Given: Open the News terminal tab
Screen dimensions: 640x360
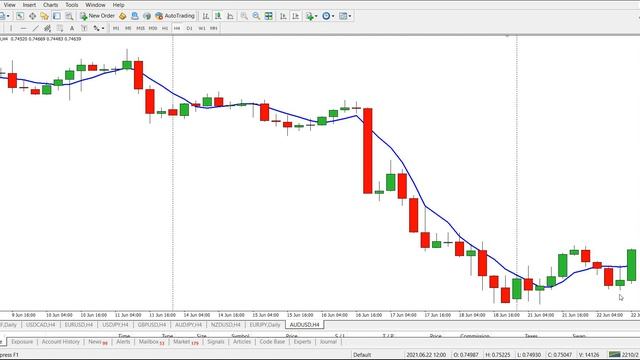Looking at the screenshot, I should point(98,342).
